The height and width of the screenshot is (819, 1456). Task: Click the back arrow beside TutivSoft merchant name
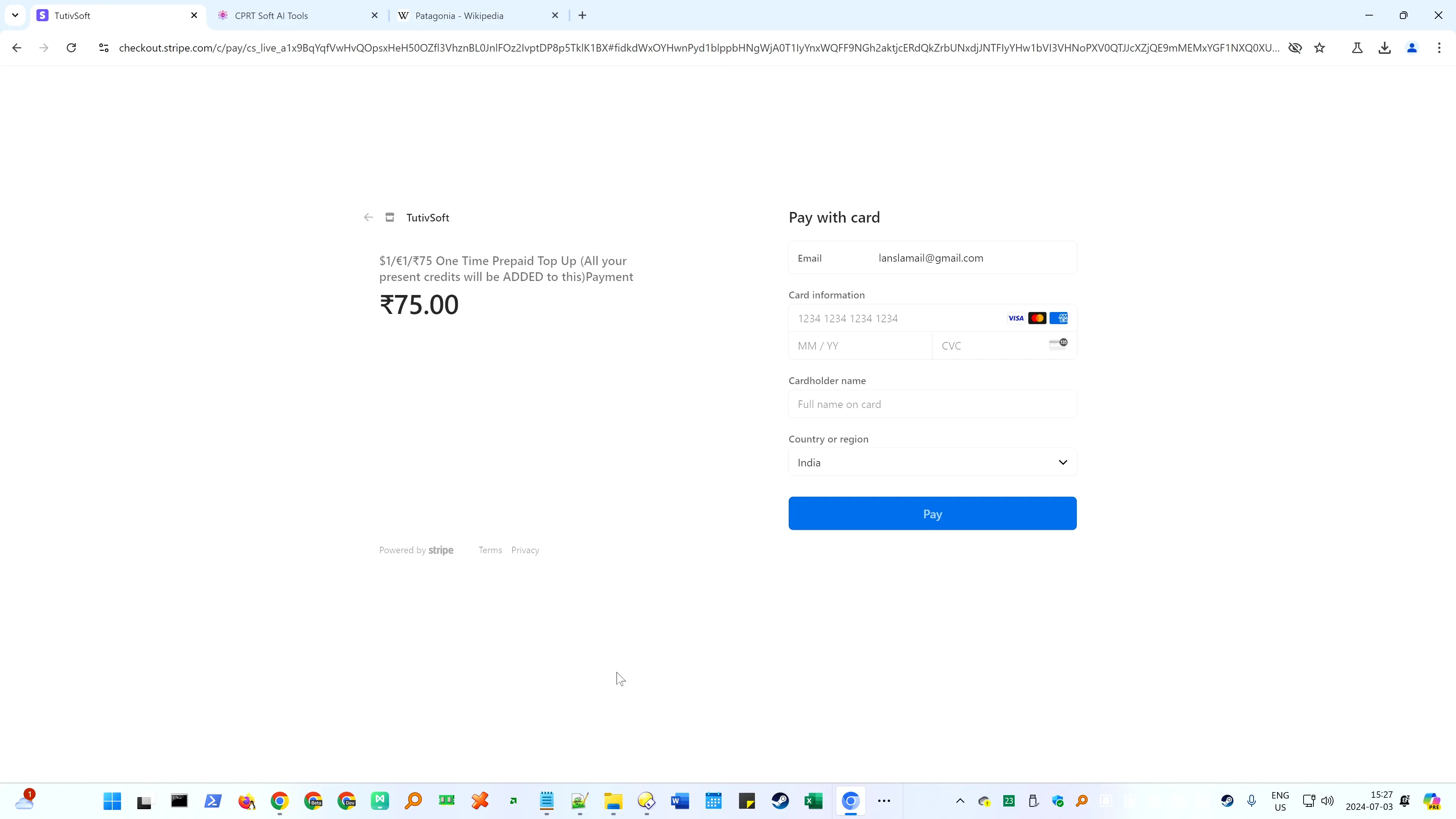click(x=369, y=218)
